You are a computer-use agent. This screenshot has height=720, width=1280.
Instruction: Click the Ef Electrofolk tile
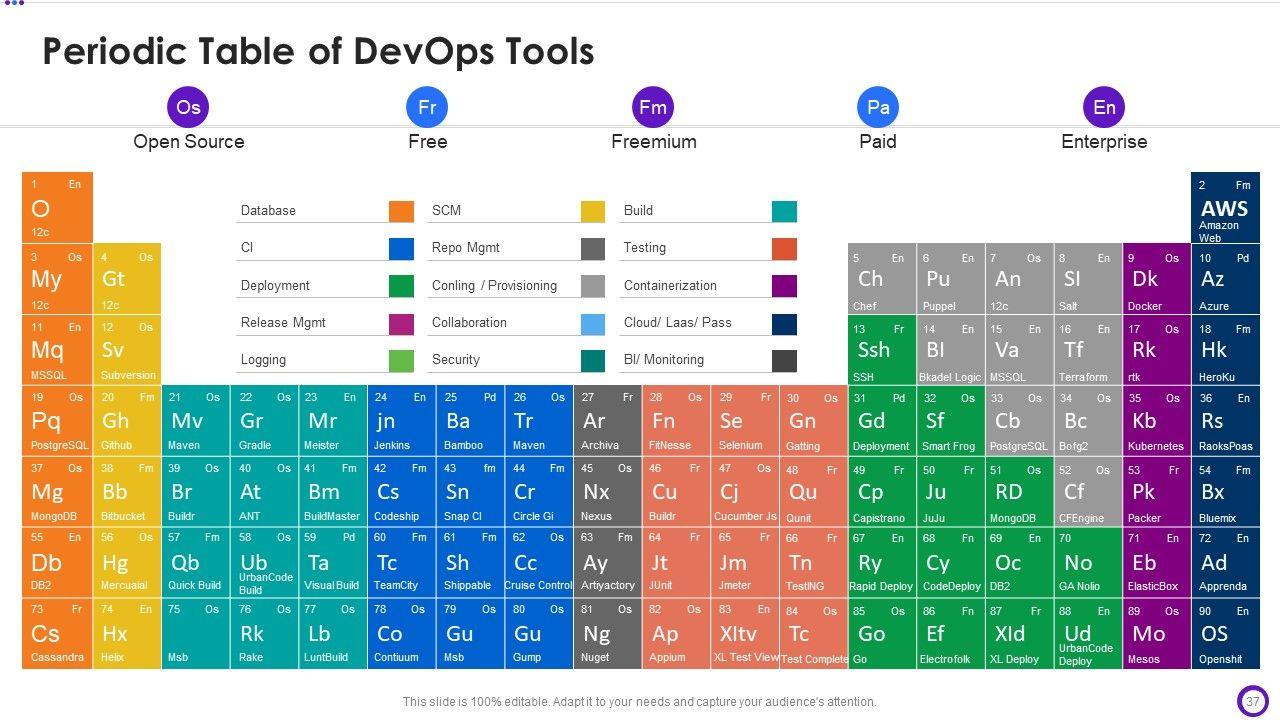click(950, 634)
